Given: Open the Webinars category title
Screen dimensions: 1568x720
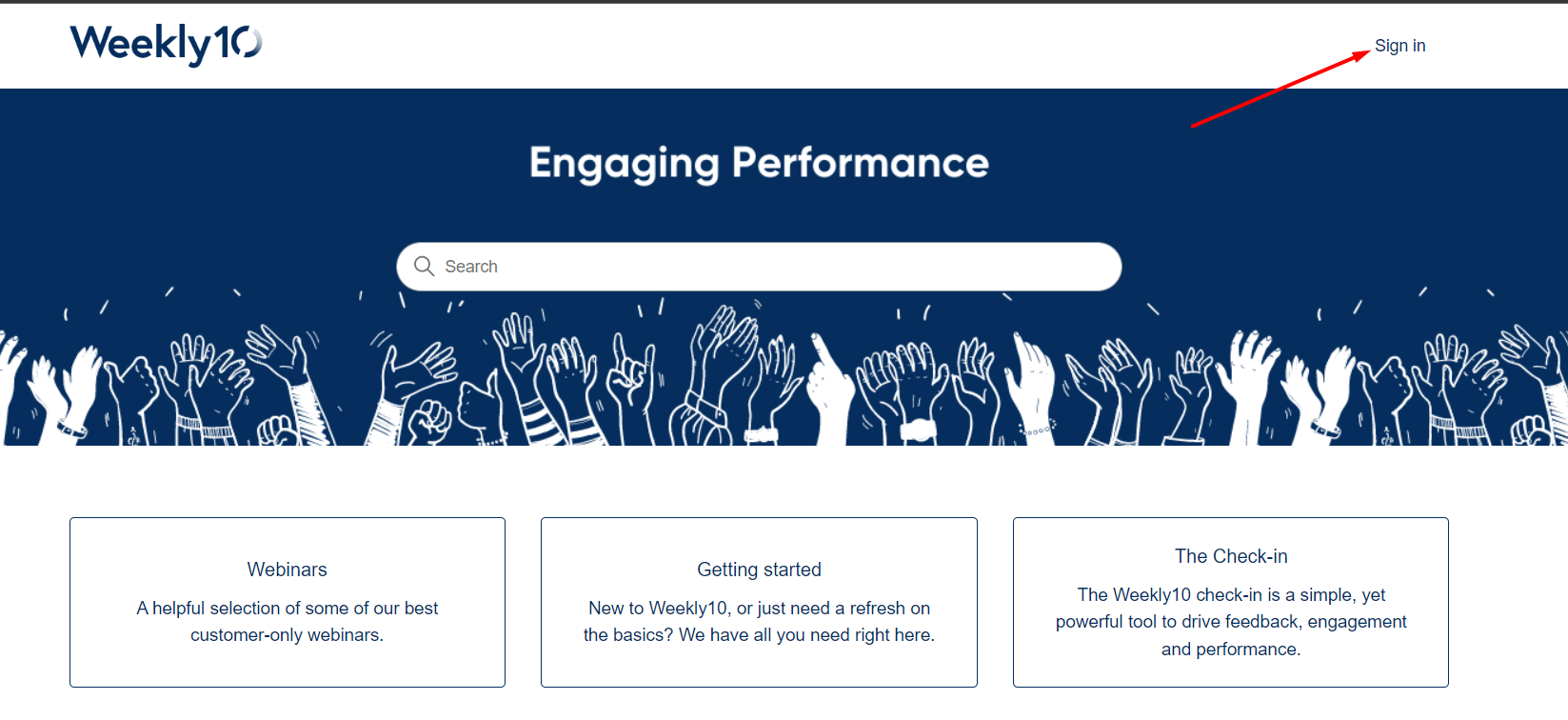Looking at the screenshot, I should coord(287,570).
